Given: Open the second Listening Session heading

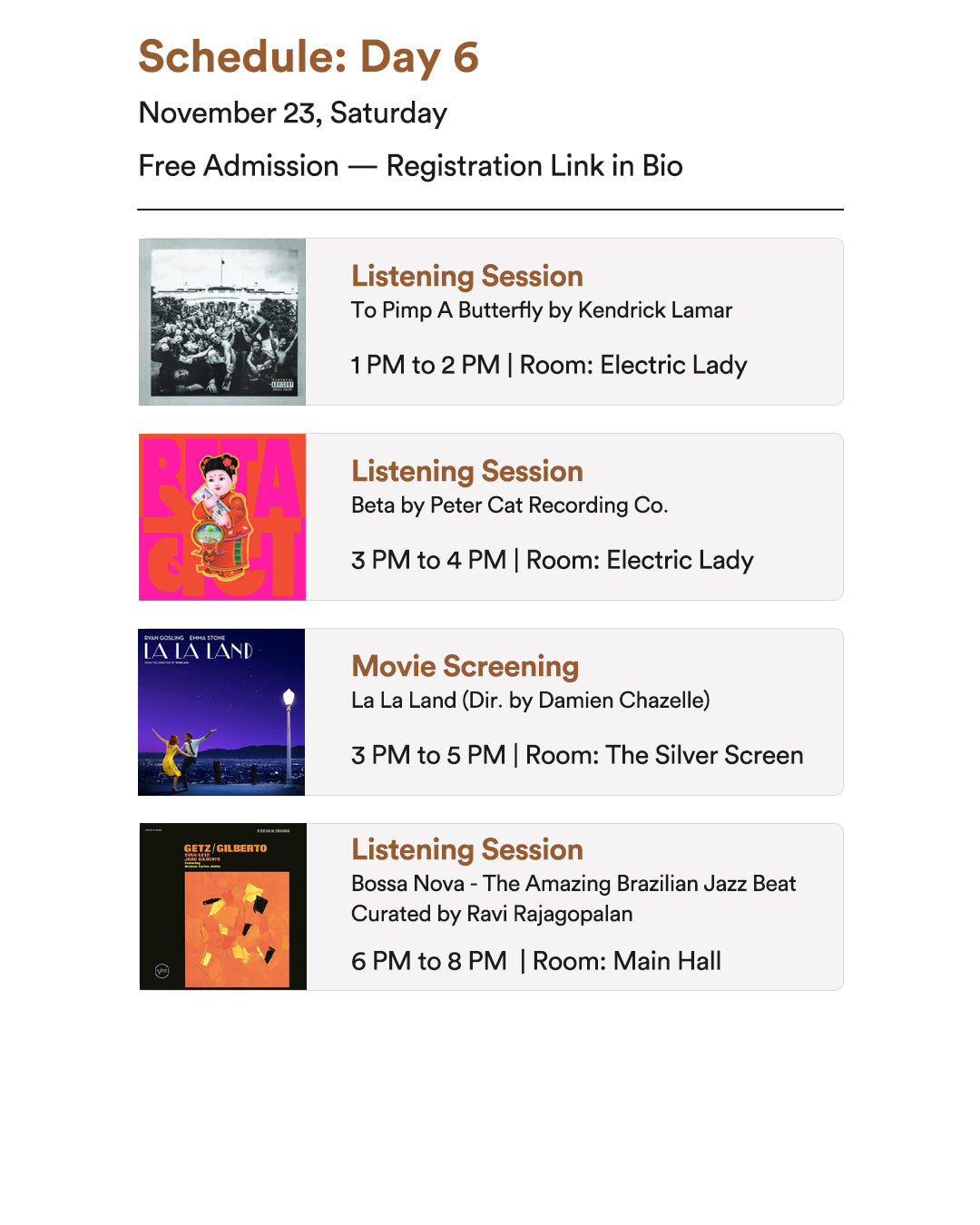Looking at the screenshot, I should pyautogui.click(x=467, y=471).
